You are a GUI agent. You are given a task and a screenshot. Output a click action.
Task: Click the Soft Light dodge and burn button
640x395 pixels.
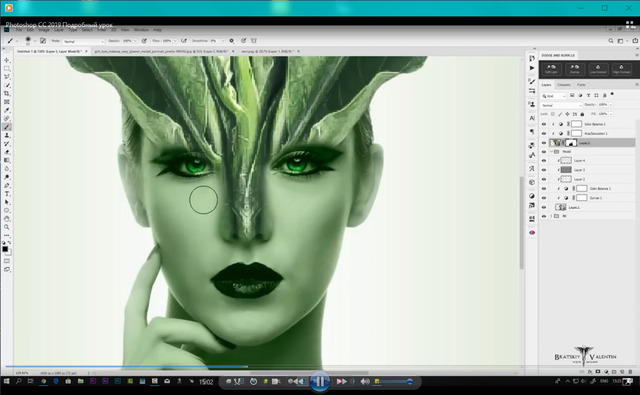point(551,69)
